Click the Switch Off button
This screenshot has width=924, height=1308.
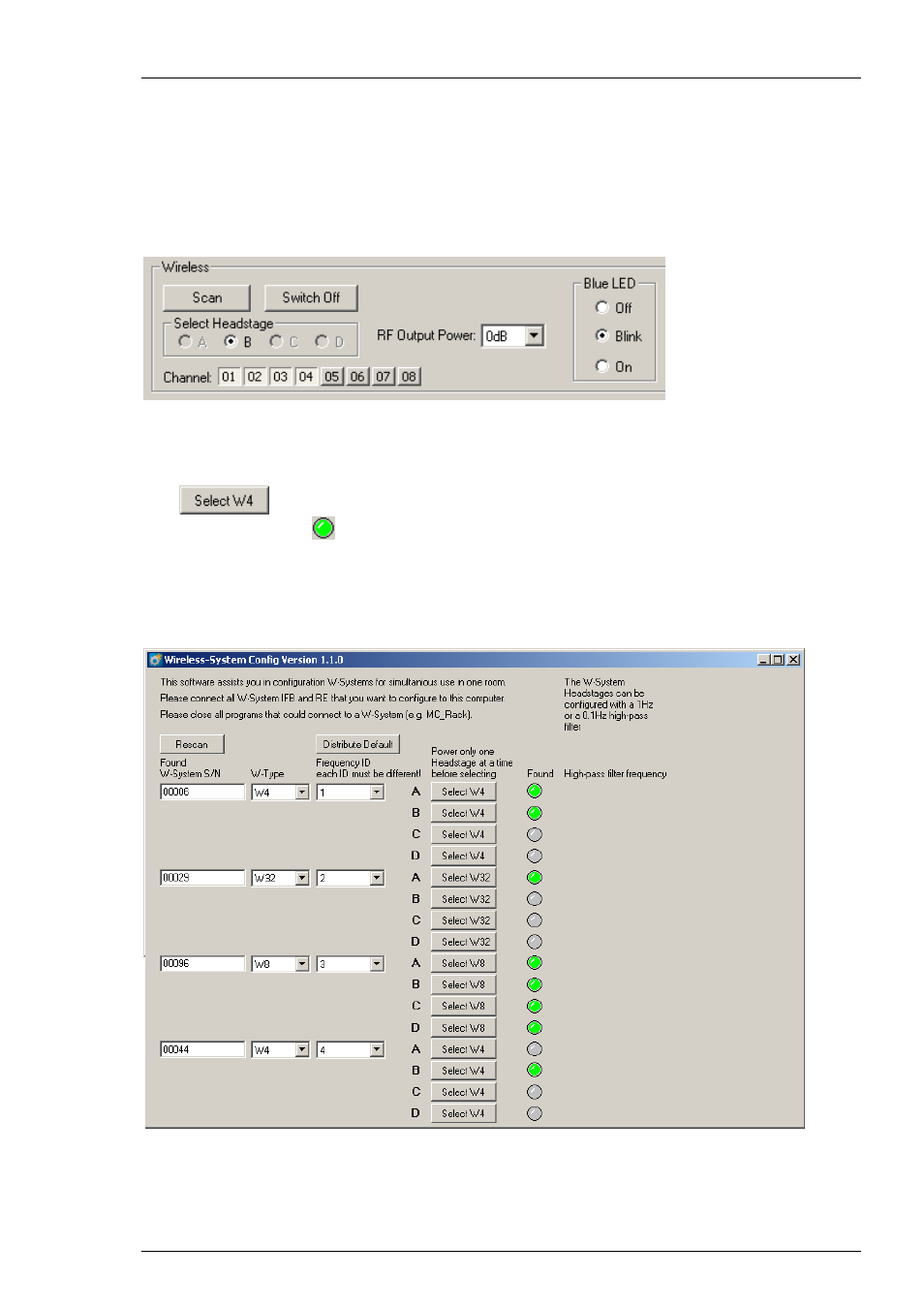click(x=311, y=297)
